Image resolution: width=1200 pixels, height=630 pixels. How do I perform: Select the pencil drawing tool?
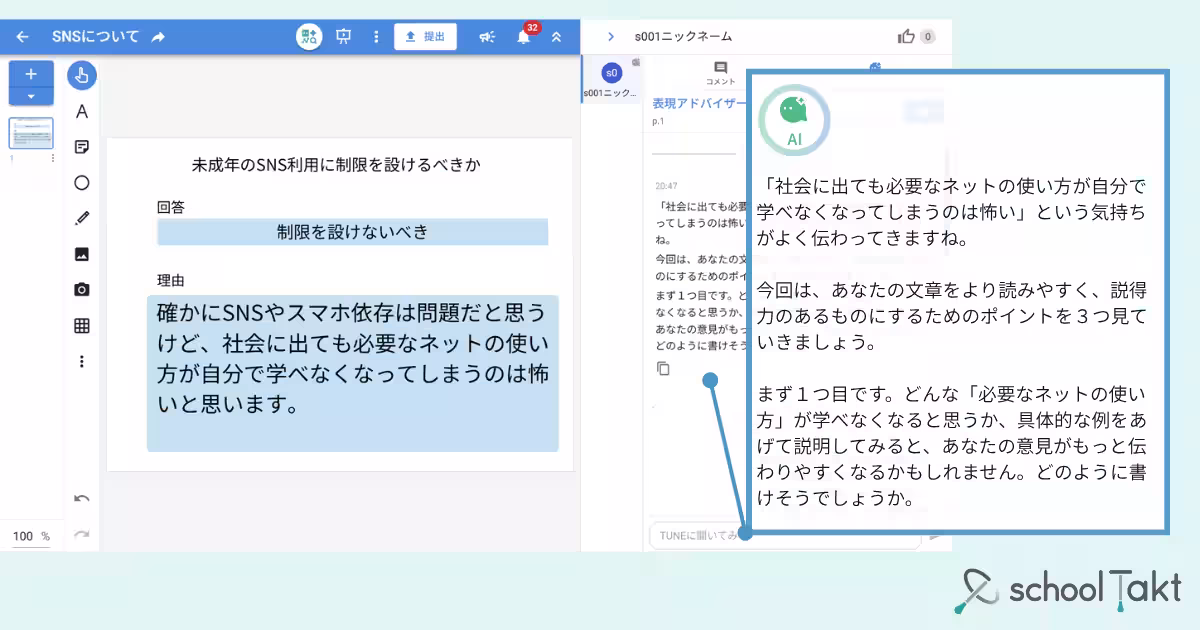[82, 218]
